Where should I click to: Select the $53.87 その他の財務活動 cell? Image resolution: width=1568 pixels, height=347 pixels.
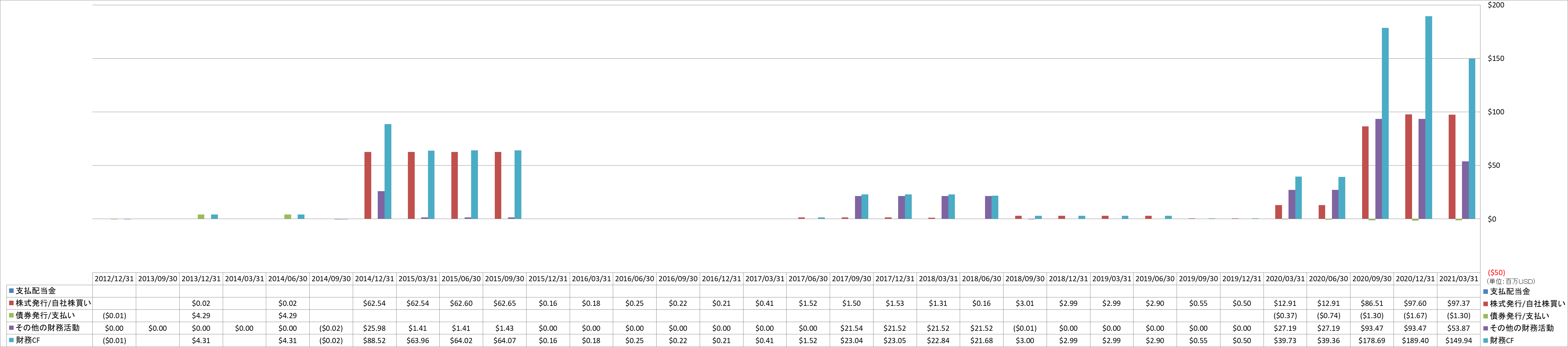pyautogui.click(x=1458, y=328)
